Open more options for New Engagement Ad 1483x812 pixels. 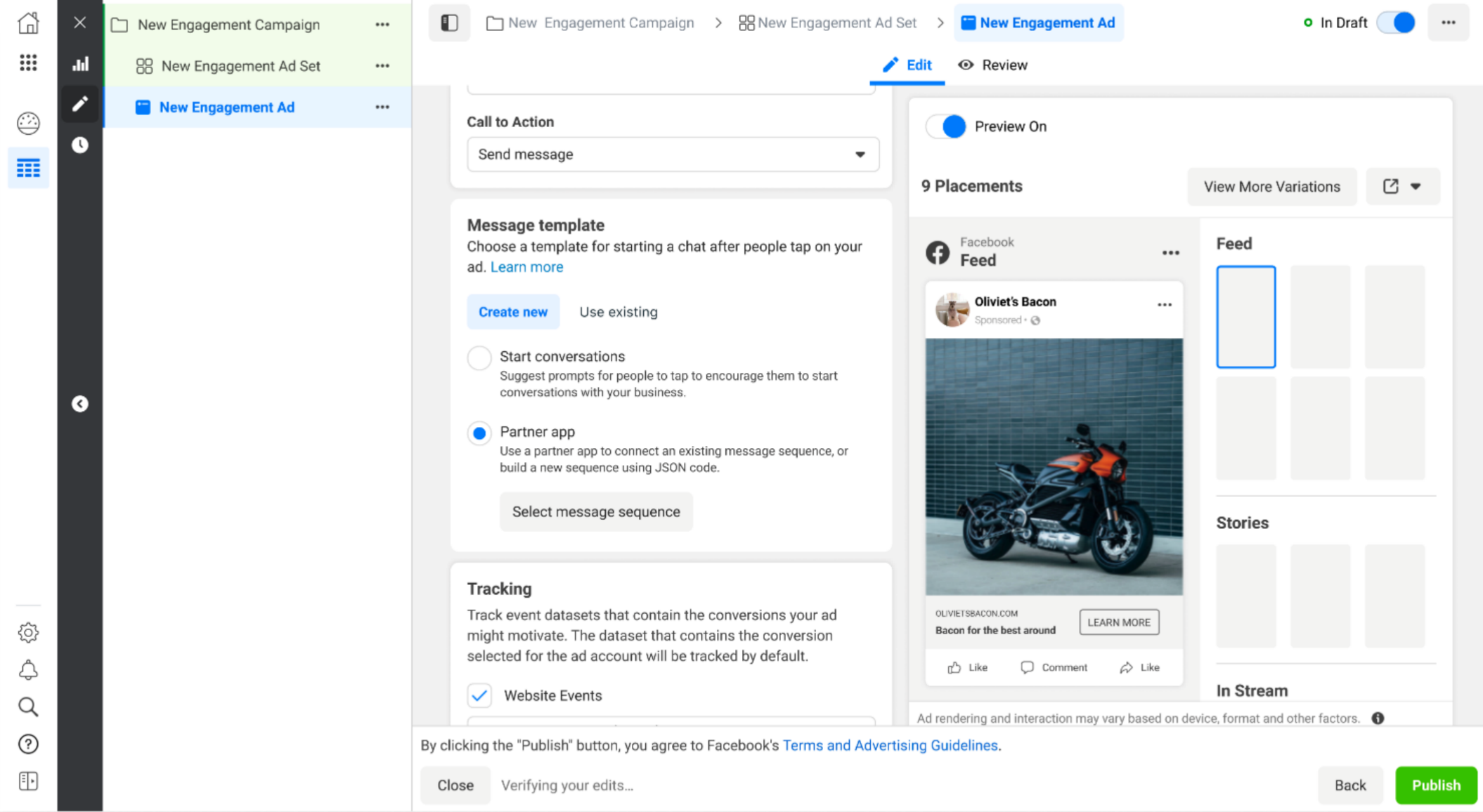click(382, 107)
